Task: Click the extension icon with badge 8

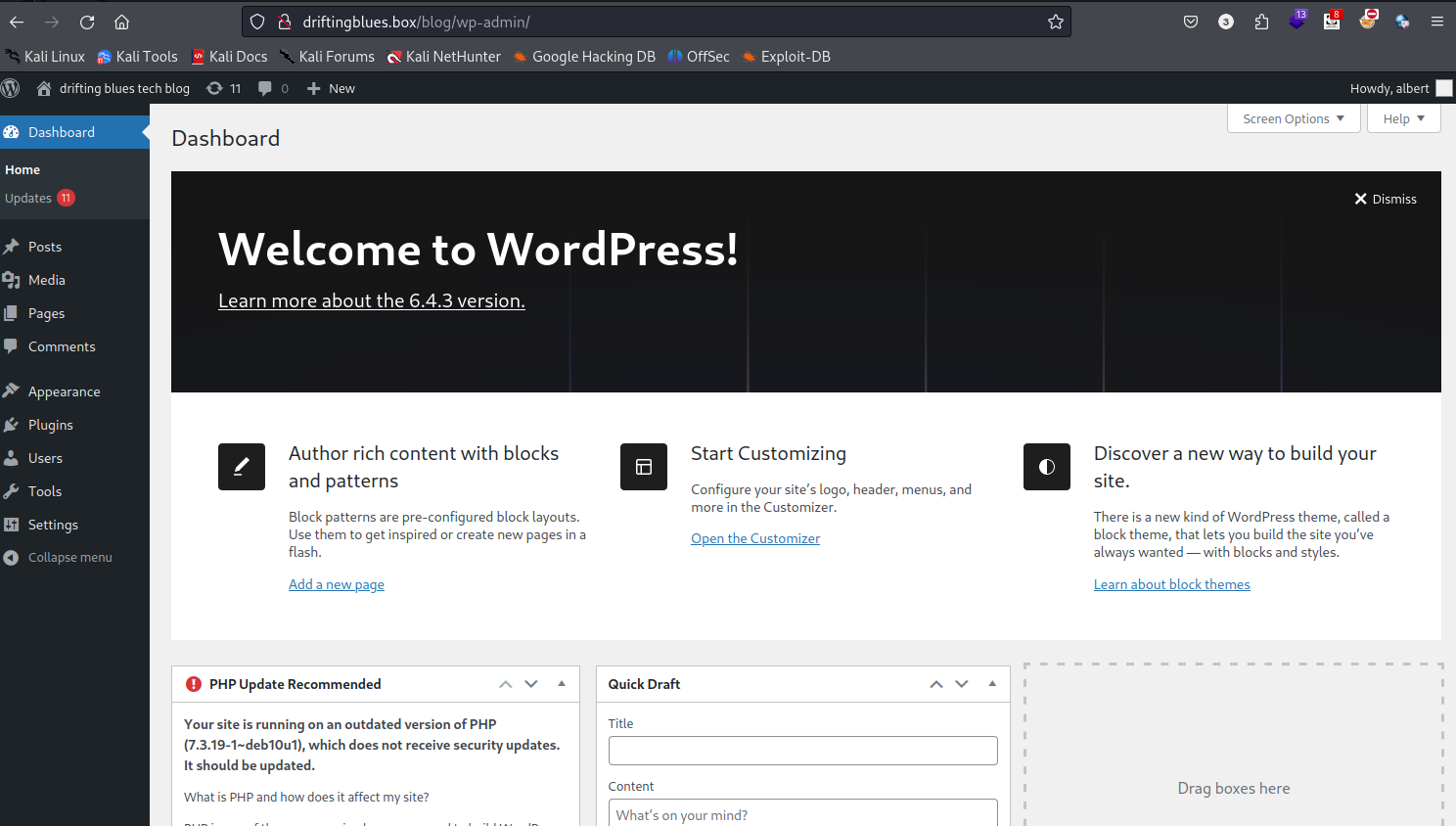Action: click(1333, 21)
